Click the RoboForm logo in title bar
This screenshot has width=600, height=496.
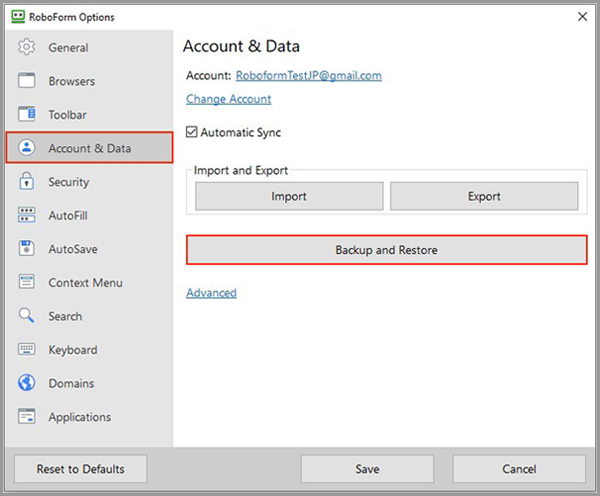tap(18, 17)
